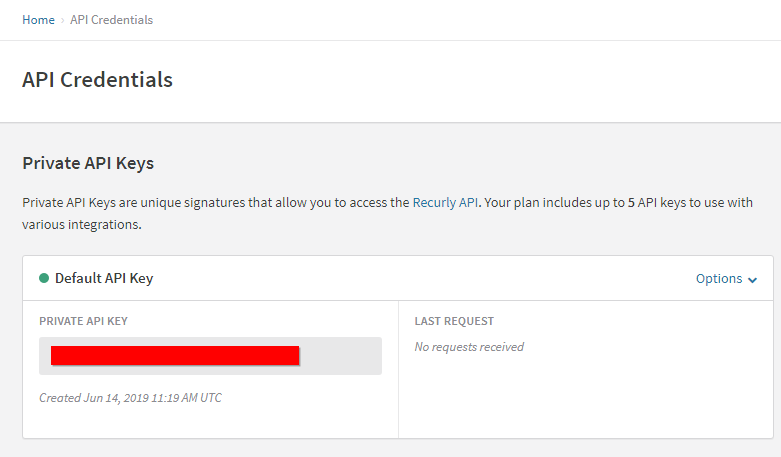Screen dimensions: 781x457
Task: Click the Created Jun 14, 2019 timestamp
Action: [x=130, y=398]
